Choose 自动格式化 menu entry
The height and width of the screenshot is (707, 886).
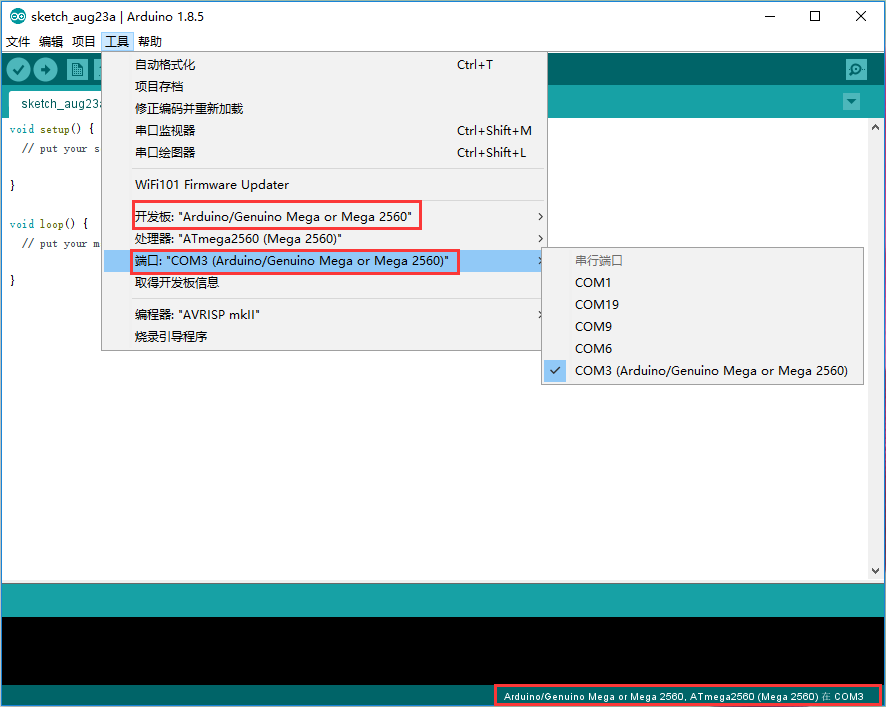tap(324, 64)
